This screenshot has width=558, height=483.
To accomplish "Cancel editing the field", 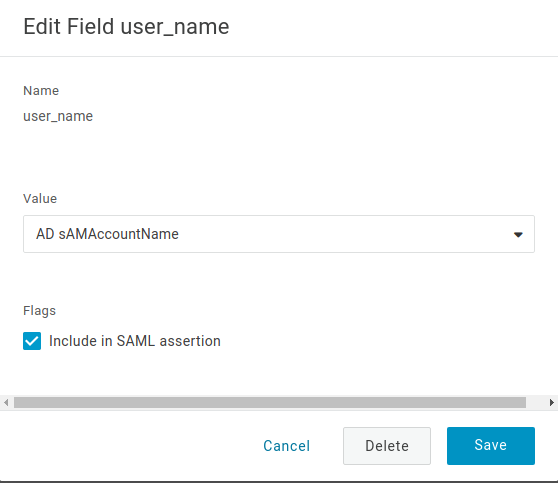I will tap(286, 446).
